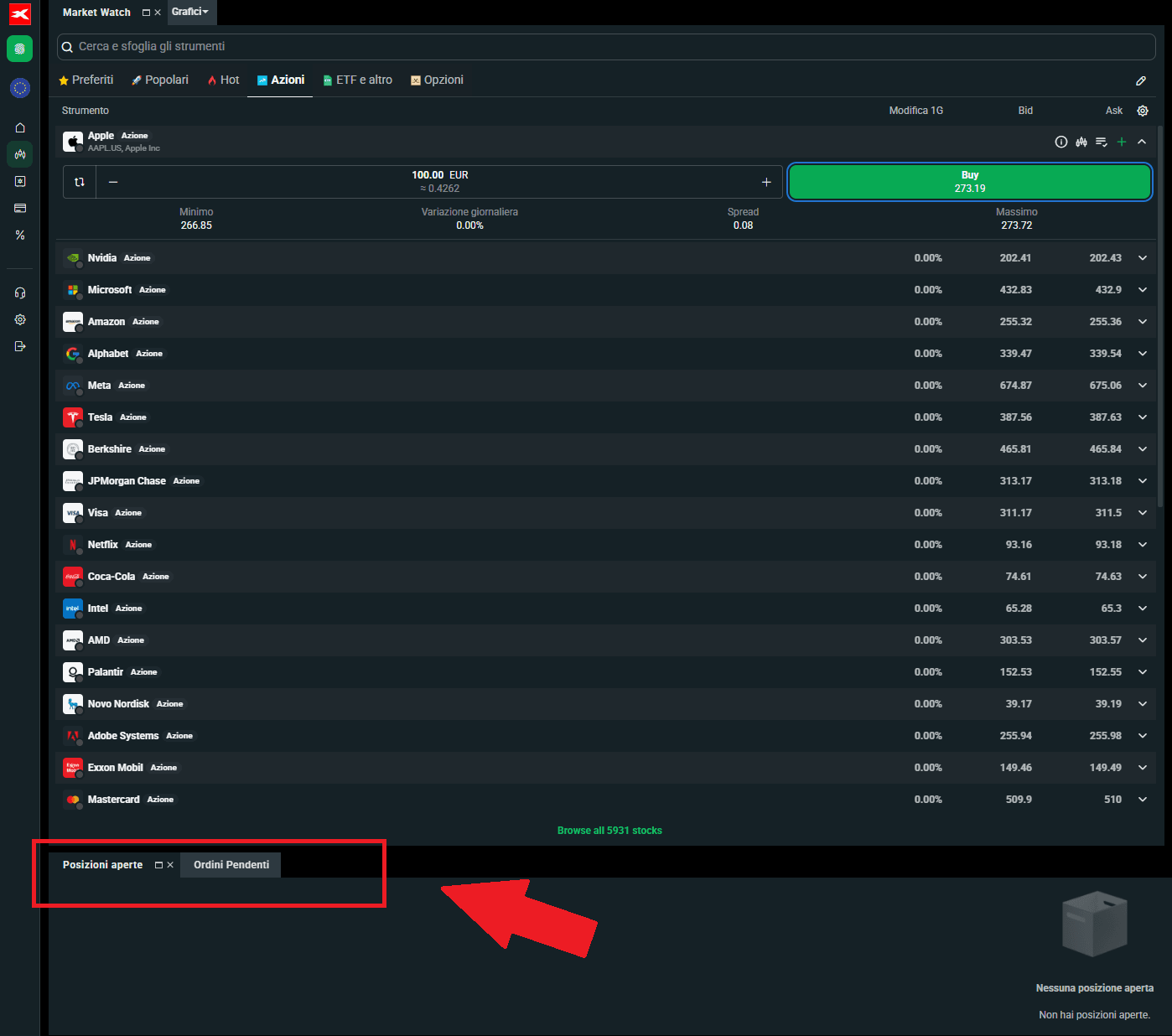1172x1036 pixels.
Task: Click the Coca-Cola logo icon
Action: (73, 577)
